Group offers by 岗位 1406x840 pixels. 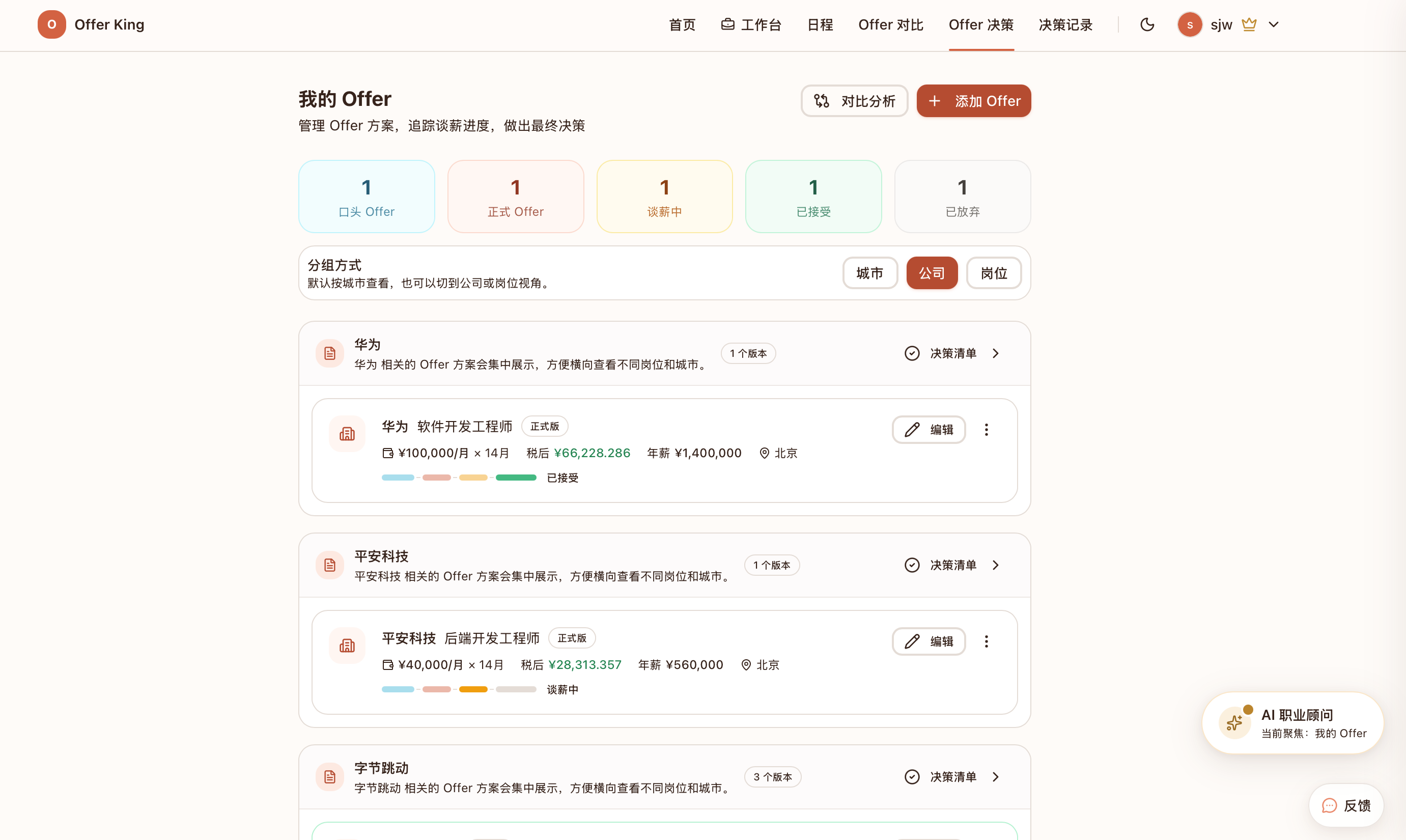[993, 273]
